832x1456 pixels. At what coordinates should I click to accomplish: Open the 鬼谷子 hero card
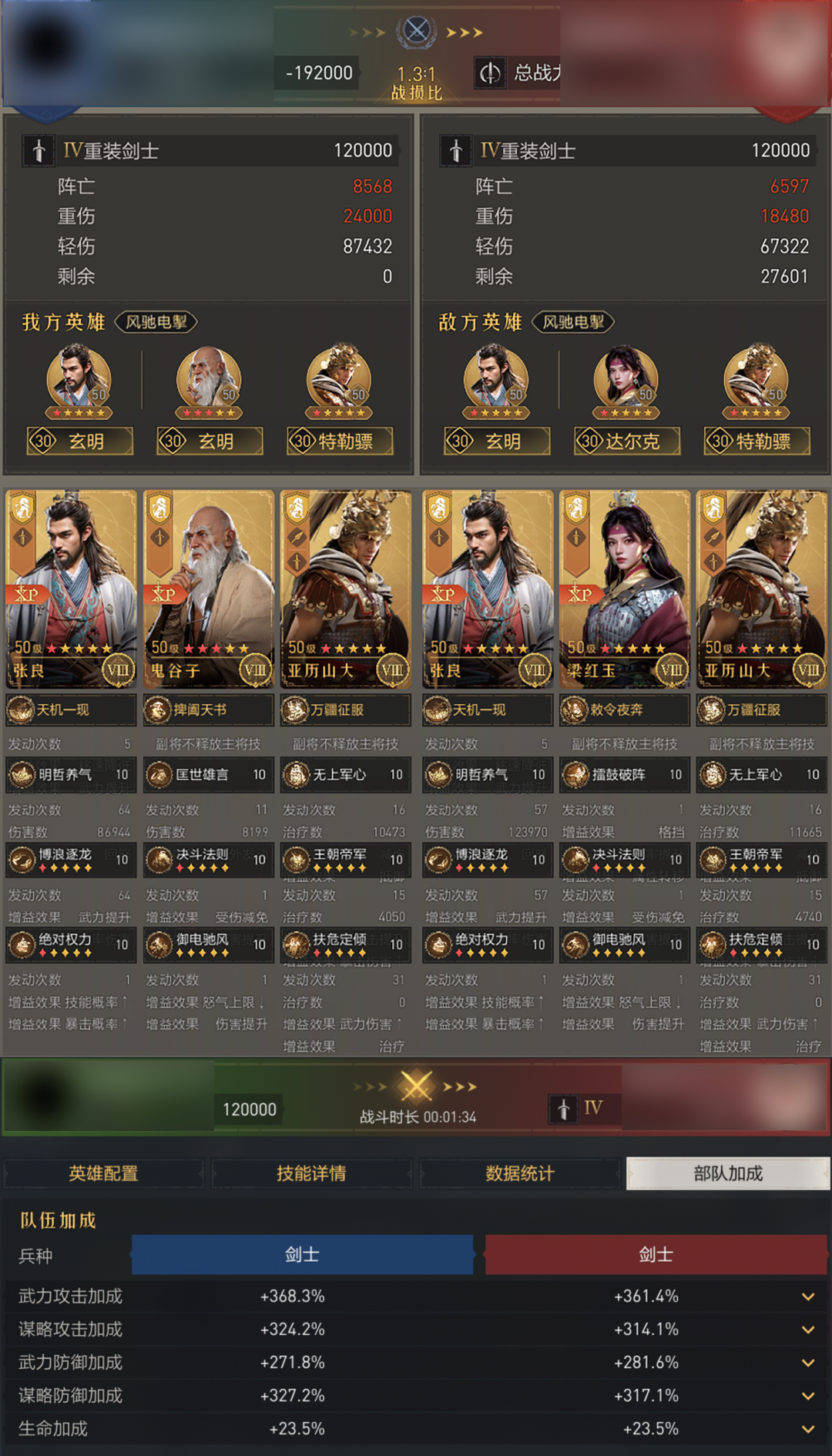pos(209,589)
